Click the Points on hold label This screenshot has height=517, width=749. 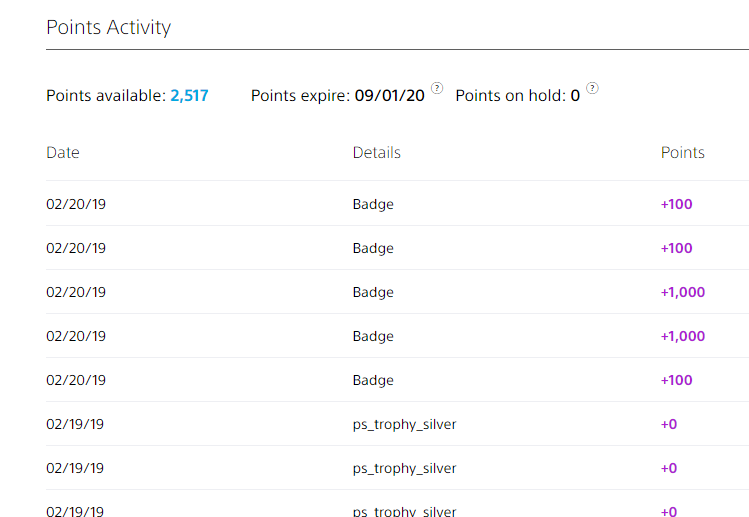(511, 96)
